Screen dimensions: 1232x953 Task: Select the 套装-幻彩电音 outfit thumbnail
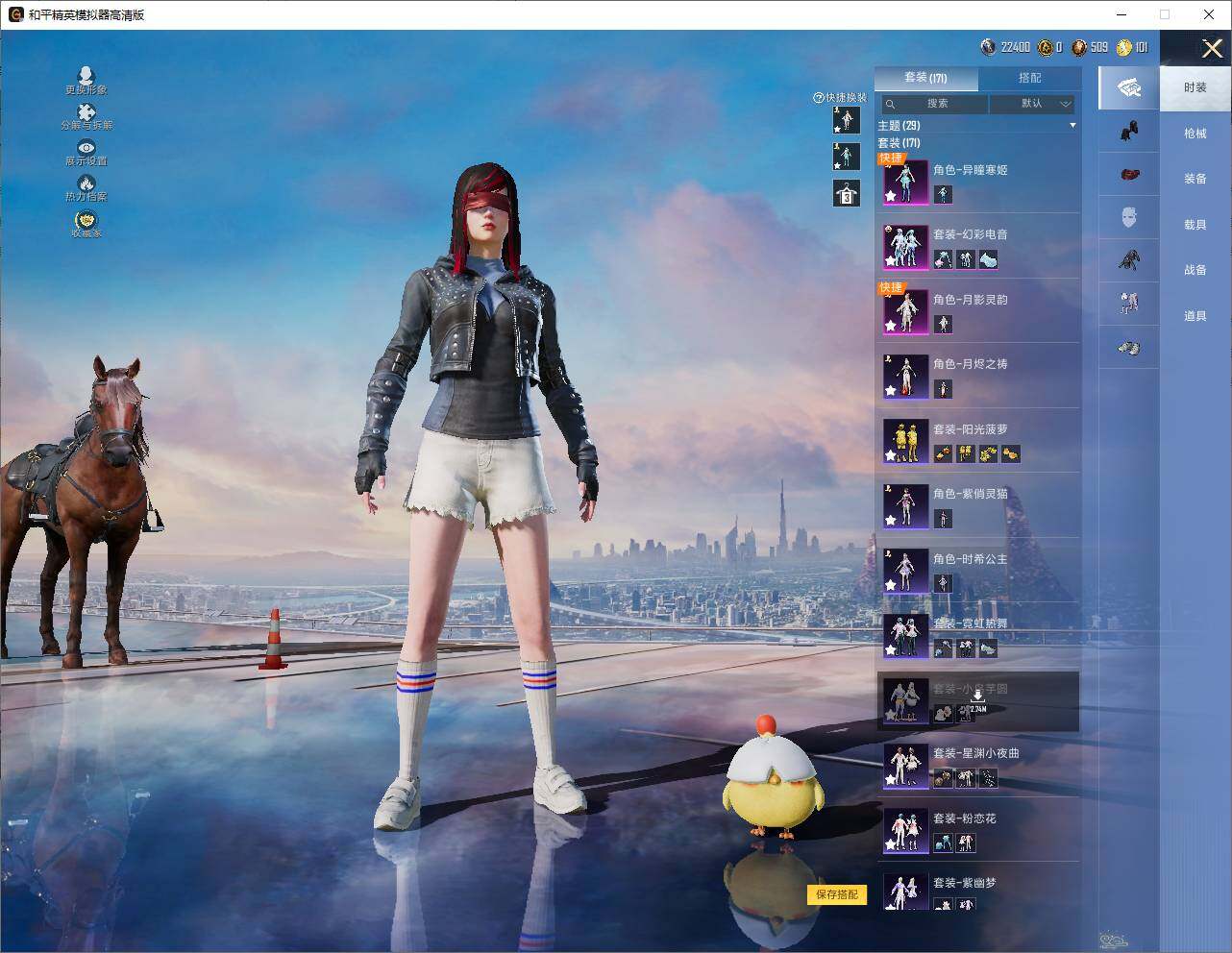[906, 248]
